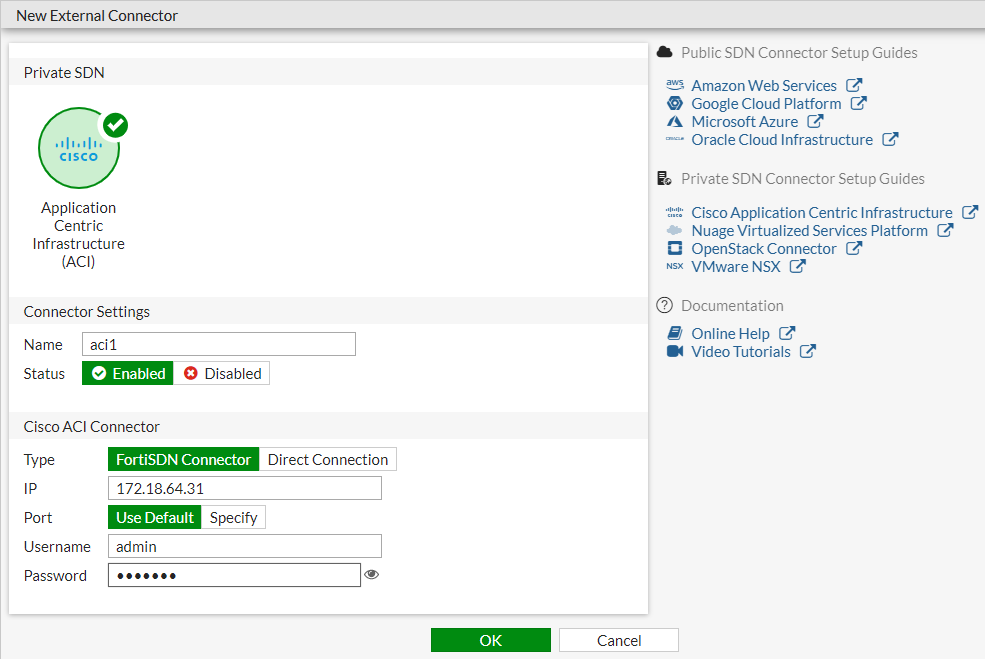Switch port setting to Specify
This screenshot has width=985, height=659.
click(x=233, y=518)
